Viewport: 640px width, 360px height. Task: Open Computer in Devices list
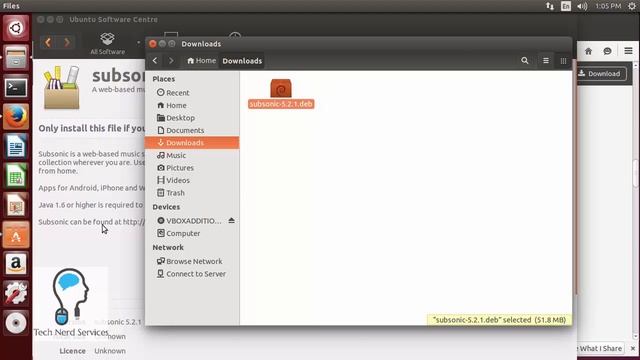click(x=192, y=233)
